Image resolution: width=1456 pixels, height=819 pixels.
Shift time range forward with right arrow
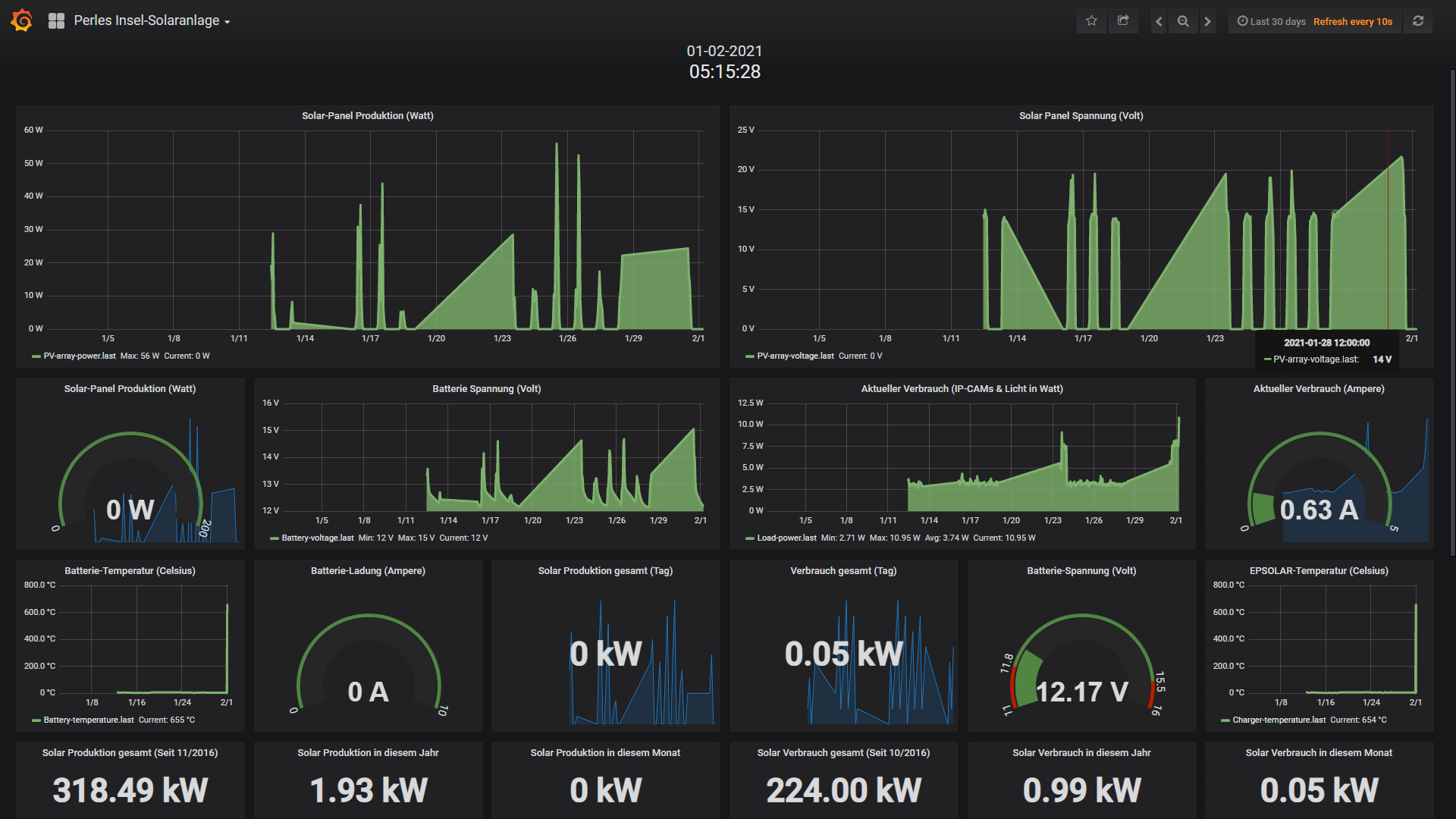[x=1207, y=21]
